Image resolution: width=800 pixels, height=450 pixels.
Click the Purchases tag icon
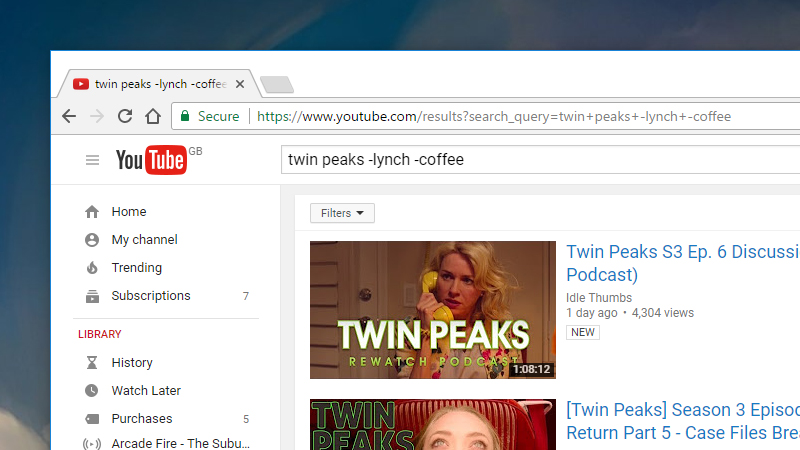tap(92, 419)
